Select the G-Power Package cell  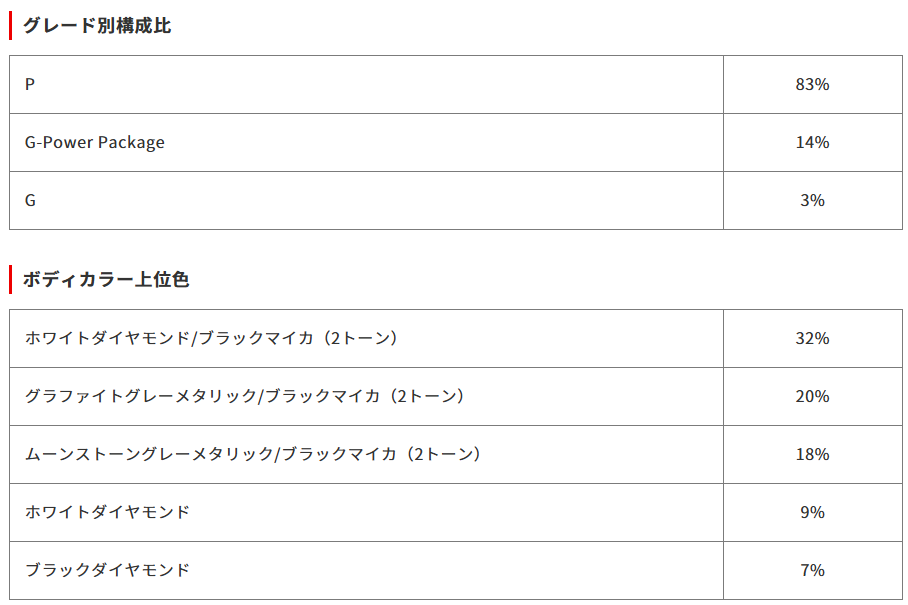95,143
